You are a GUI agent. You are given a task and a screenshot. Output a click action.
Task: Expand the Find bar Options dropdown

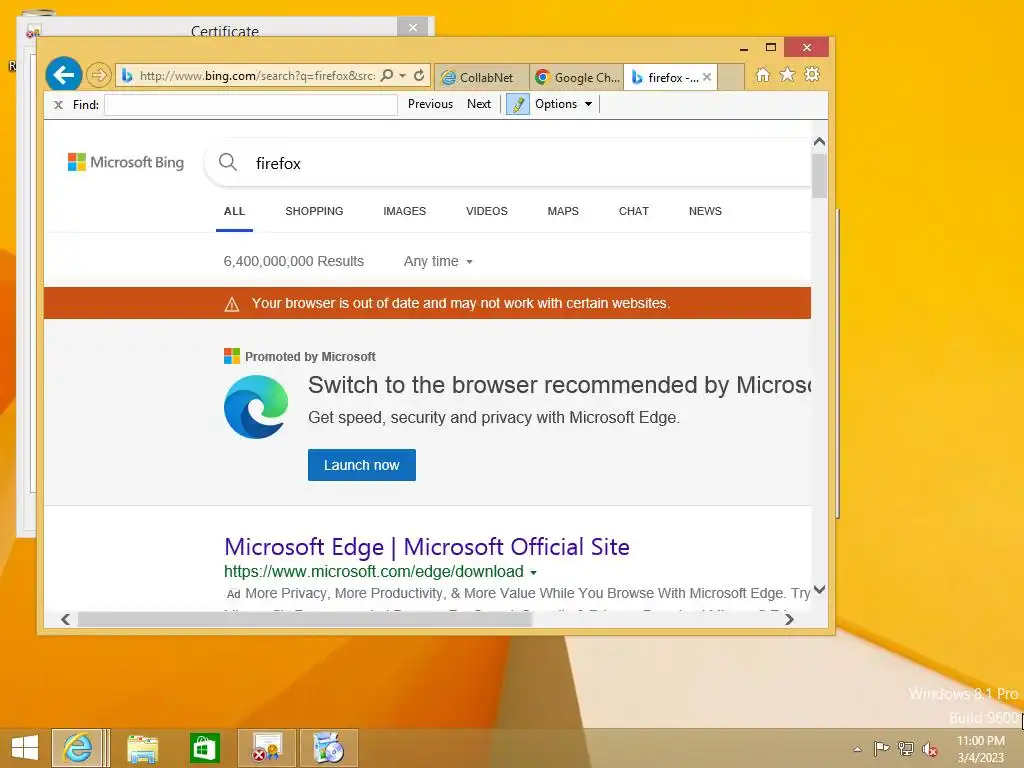point(563,104)
